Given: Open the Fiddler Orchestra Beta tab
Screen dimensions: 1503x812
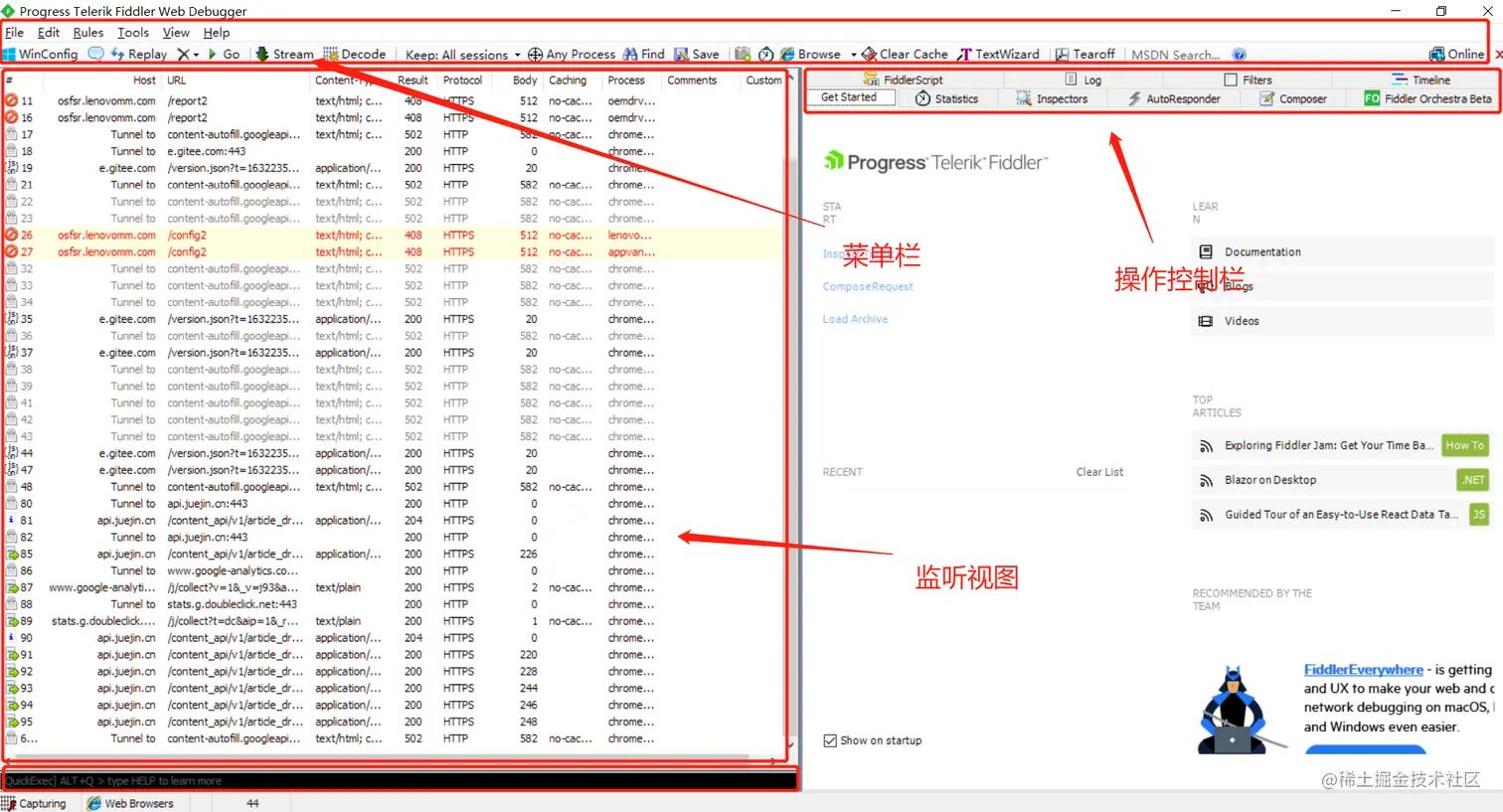Looking at the screenshot, I should point(1428,98).
